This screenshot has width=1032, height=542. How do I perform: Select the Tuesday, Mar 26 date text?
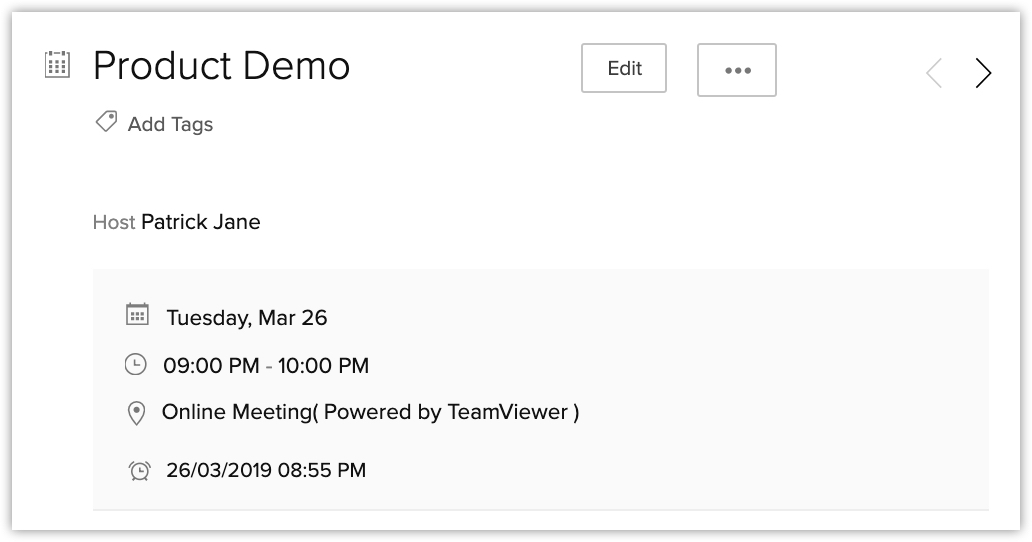[246, 318]
